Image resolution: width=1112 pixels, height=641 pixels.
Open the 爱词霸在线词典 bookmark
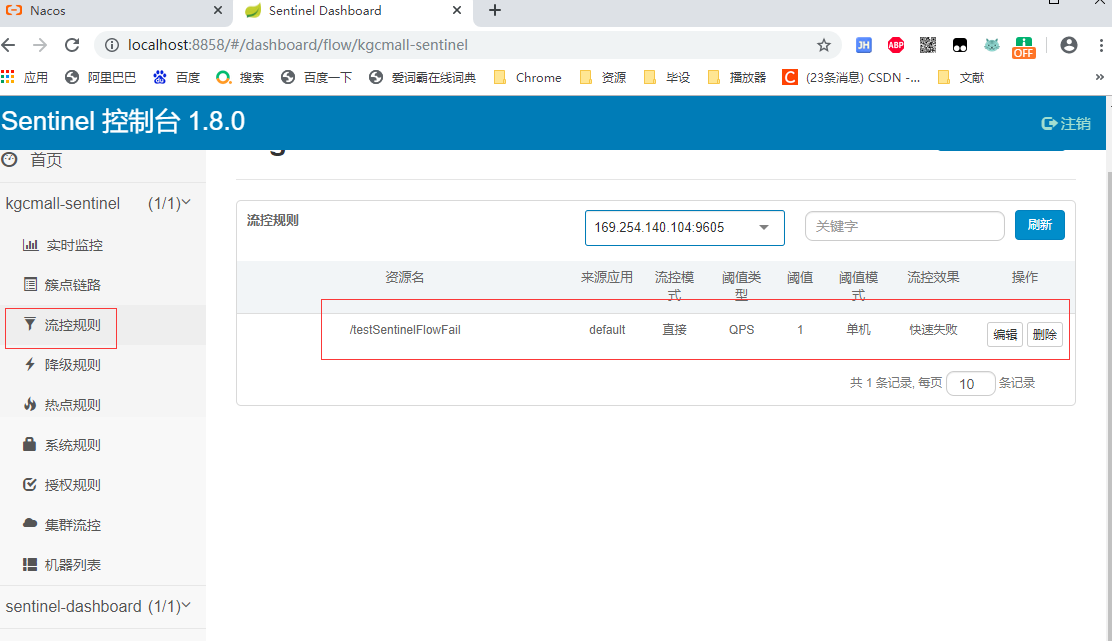pos(423,77)
